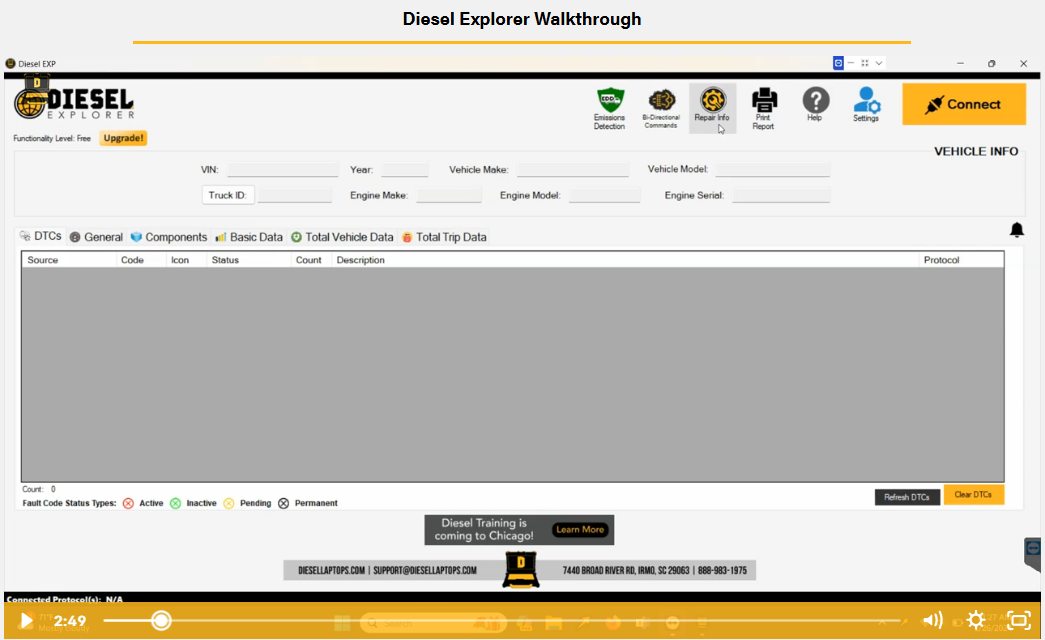Screen dimensions: 1045x640
Task: Click the Vehicle Make field
Action: coord(572,169)
